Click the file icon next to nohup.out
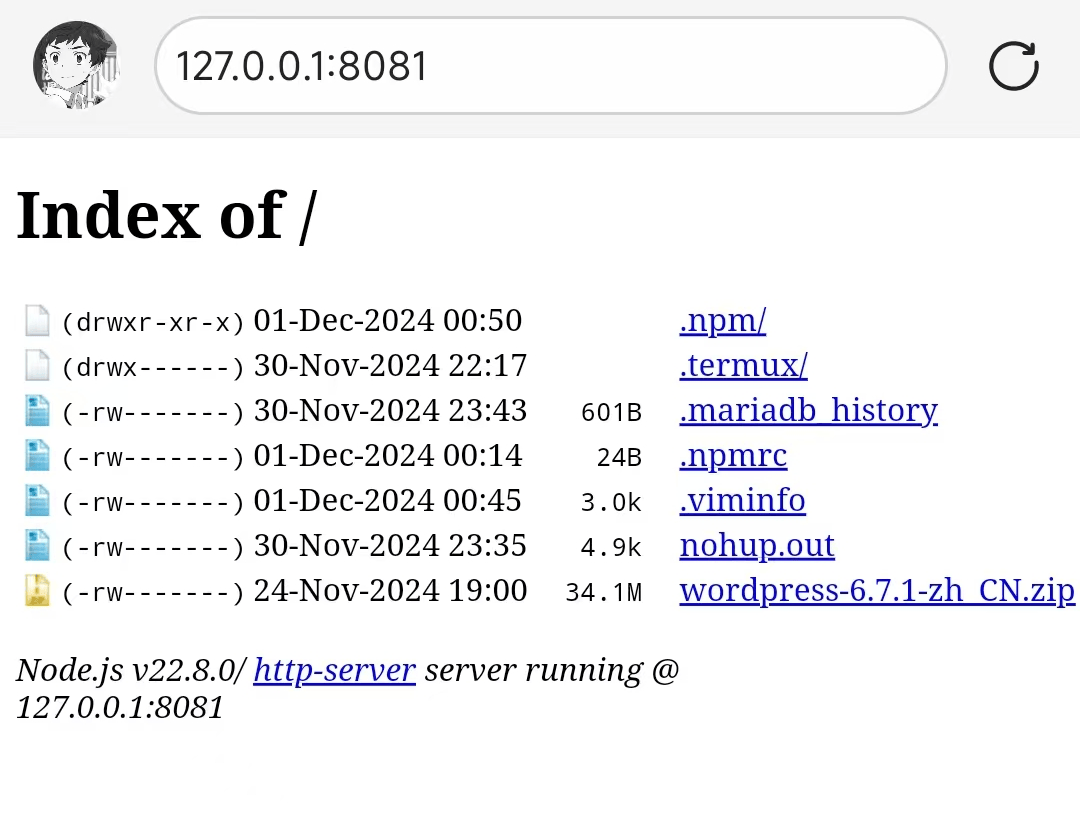The height and width of the screenshot is (817, 1080). pos(37,546)
